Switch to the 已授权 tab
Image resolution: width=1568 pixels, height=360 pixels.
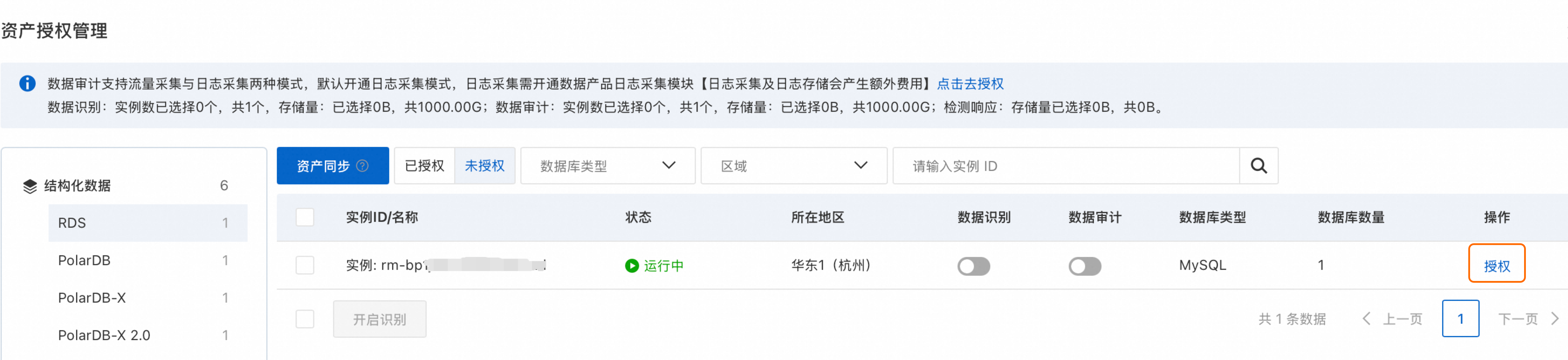pyautogui.click(x=424, y=166)
